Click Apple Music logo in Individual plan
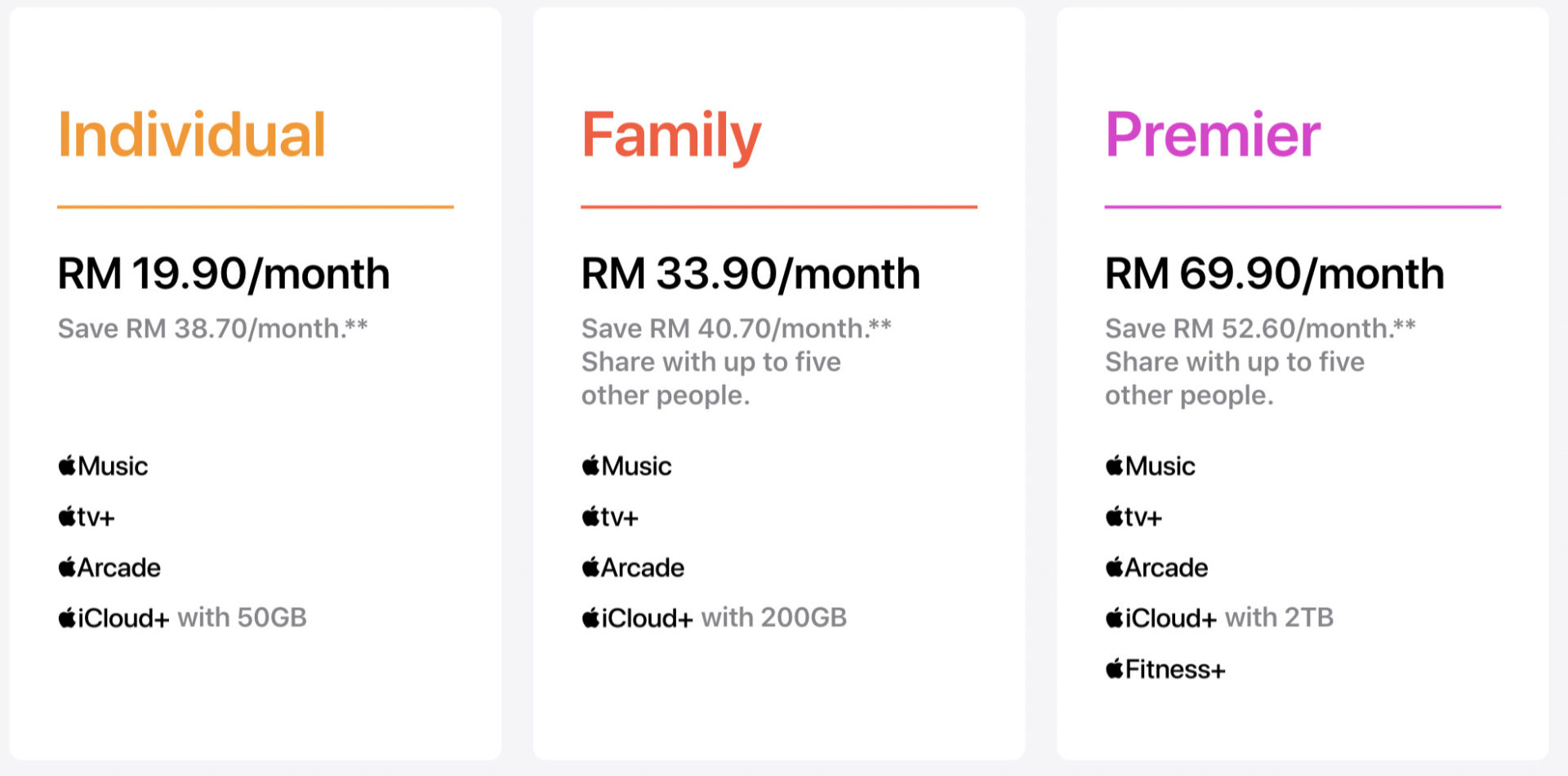 point(103,466)
